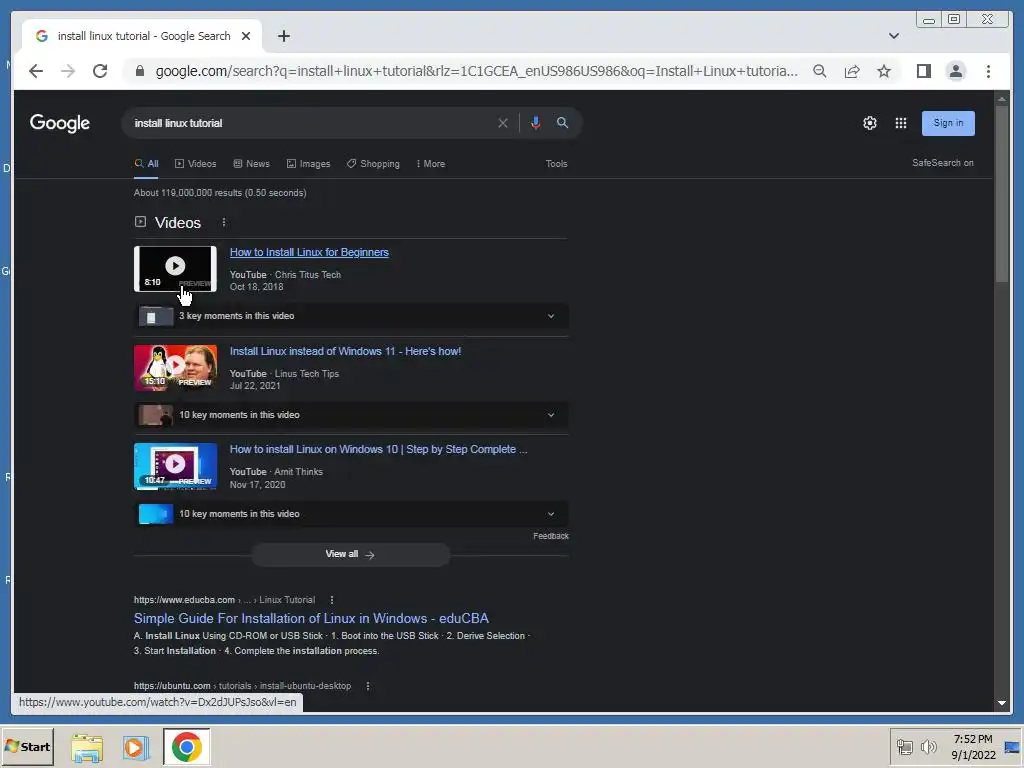The height and width of the screenshot is (768, 1024).
Task: Open the volume speaker tray icon
Action: coord(928,747)
